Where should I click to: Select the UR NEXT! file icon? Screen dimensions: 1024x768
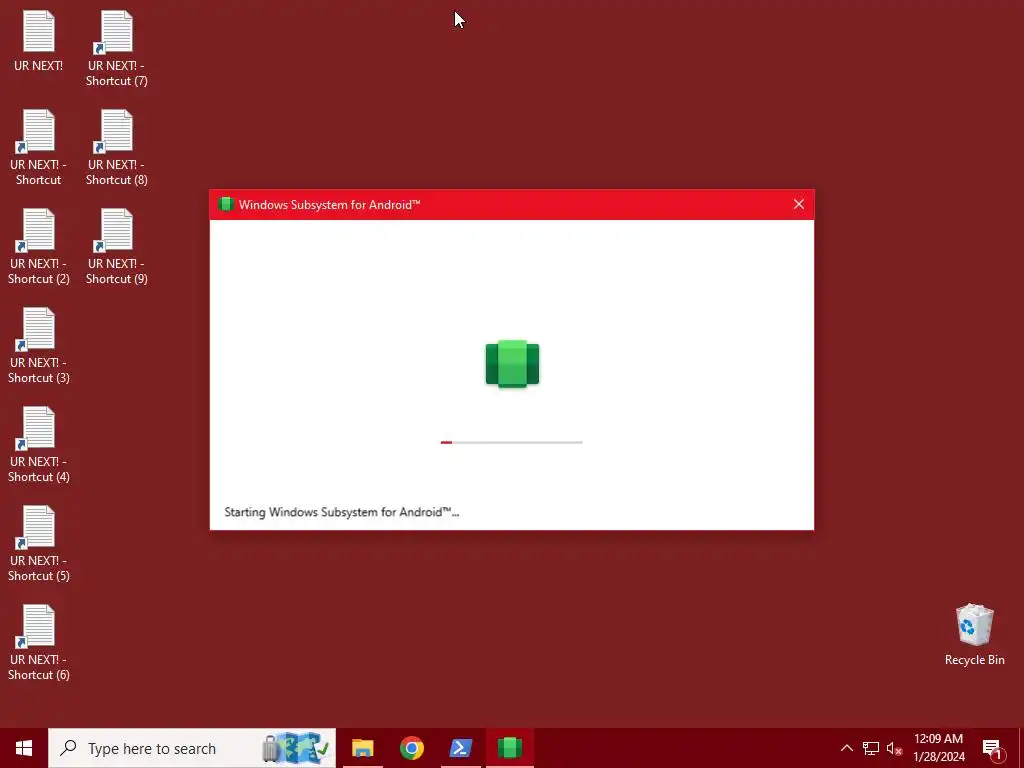click(39, 31)
